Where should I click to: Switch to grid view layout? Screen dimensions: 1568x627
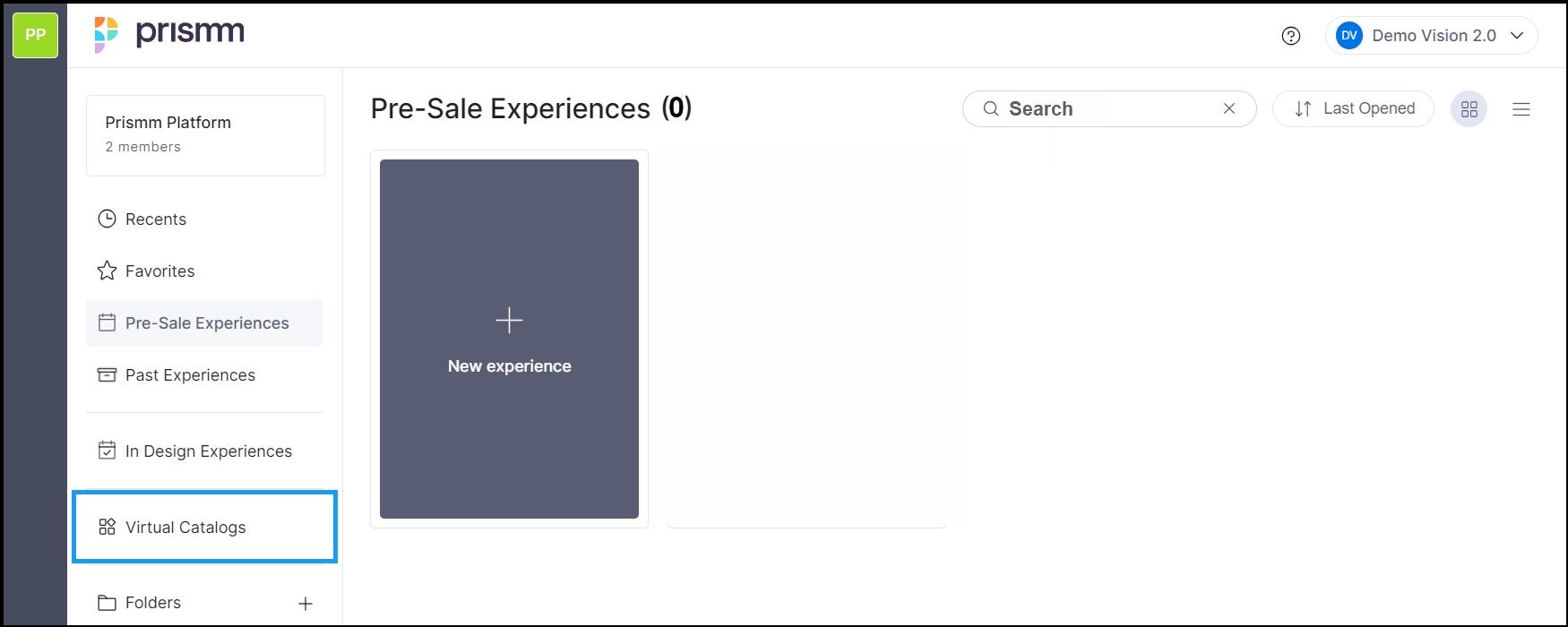pyautogui.click(x=1469, y=109)
